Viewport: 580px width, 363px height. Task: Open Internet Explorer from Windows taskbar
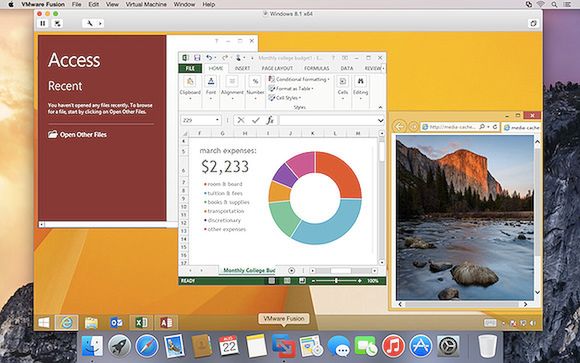pyautogui.click(x=67, y=323)
